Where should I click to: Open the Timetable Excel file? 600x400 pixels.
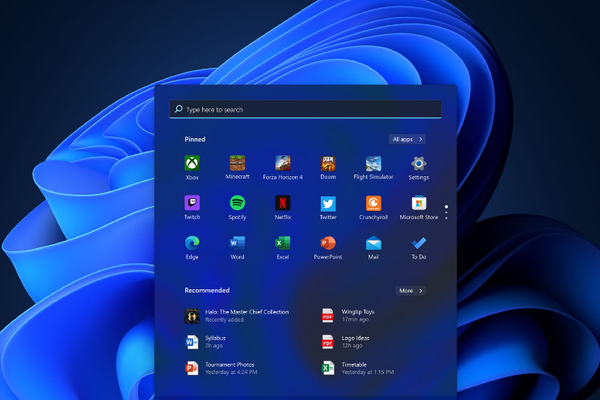[x=358, y=368]
